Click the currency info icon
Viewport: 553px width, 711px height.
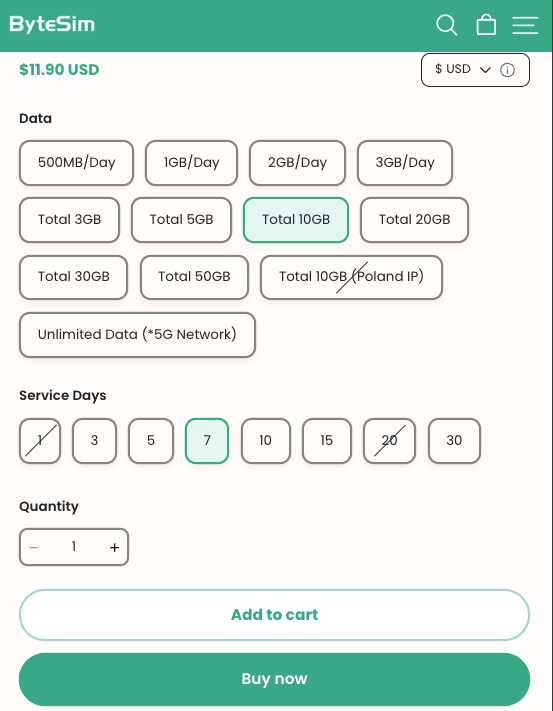click(507, 70)
